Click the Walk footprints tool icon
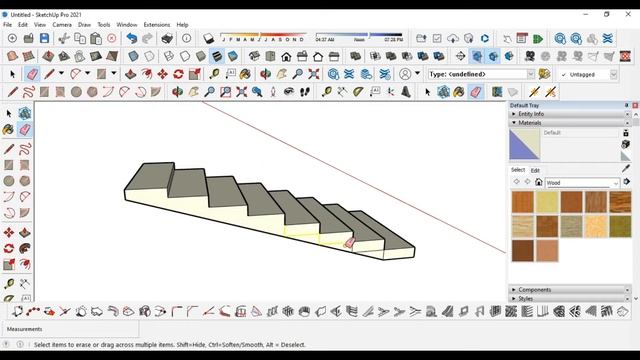This screenshot has width=640, height=360. (x=304, y=92)
